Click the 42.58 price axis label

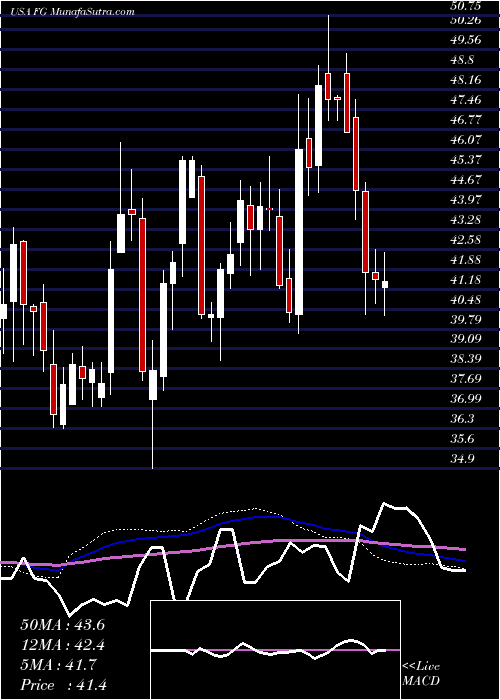[x=465, y=240]
